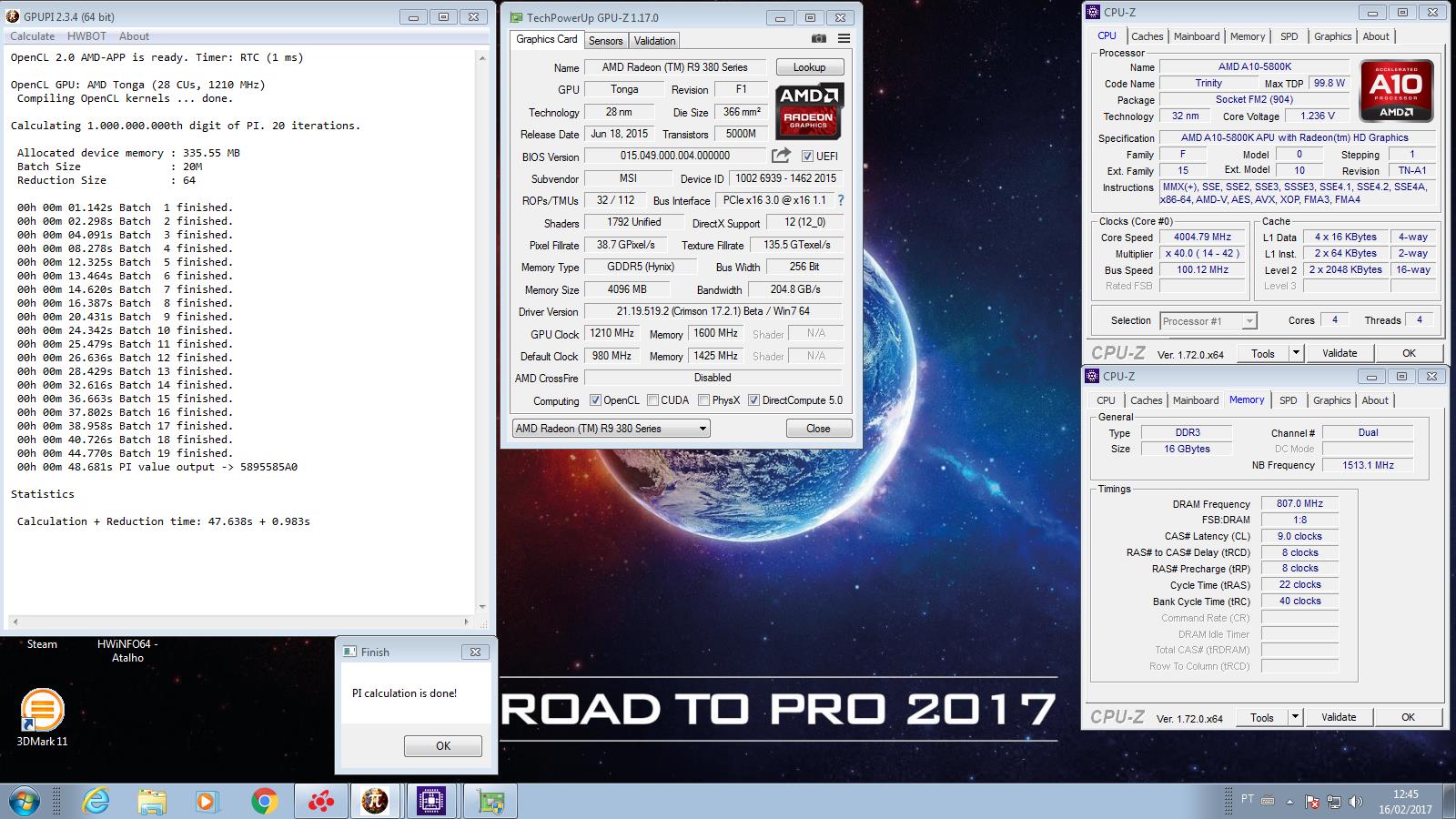This screenshot has width=1456, height=819.
Task: Click the DRAM Frequency 807.0 MHz value
Action: pos(1299,503)
